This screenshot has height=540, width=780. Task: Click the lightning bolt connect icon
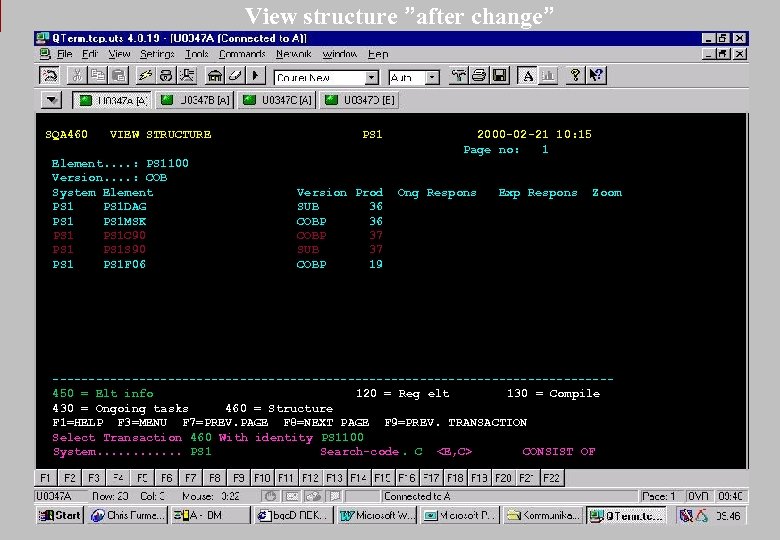(x=145, y=76)
